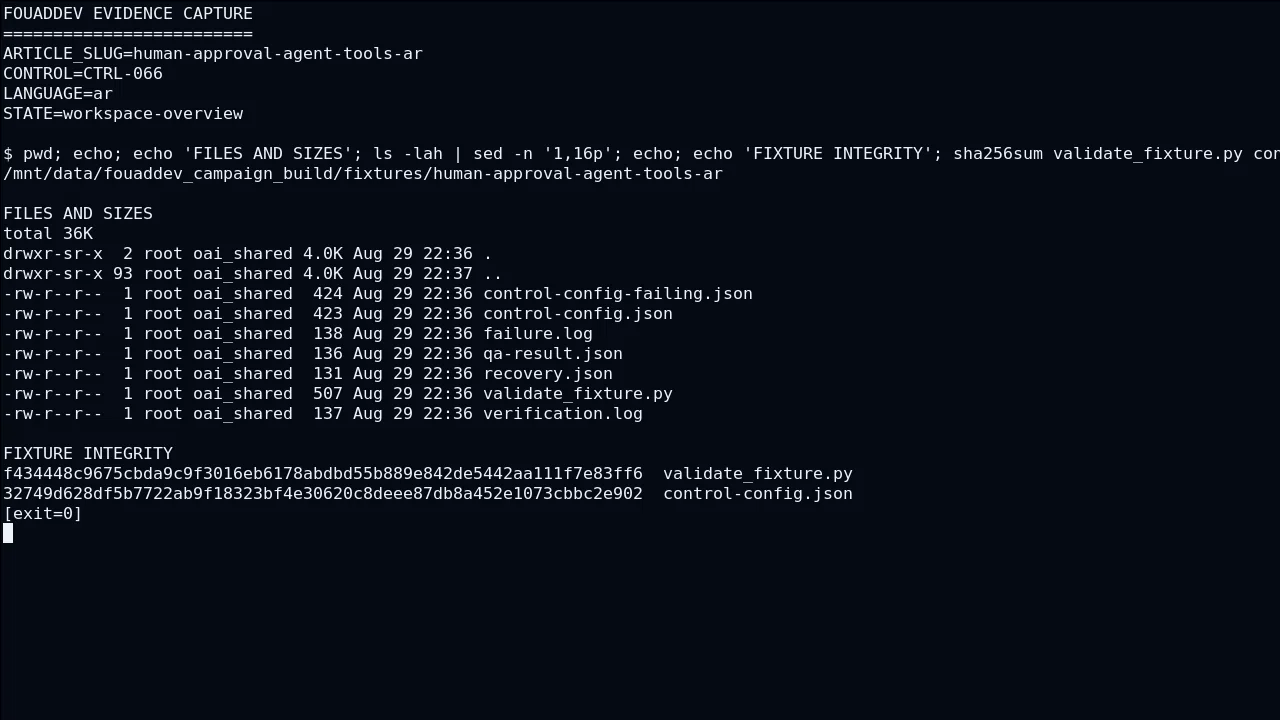Click the FIXTURE INTEGRITY heading
The image size is (1280, 720).
[x=88, y=453]
